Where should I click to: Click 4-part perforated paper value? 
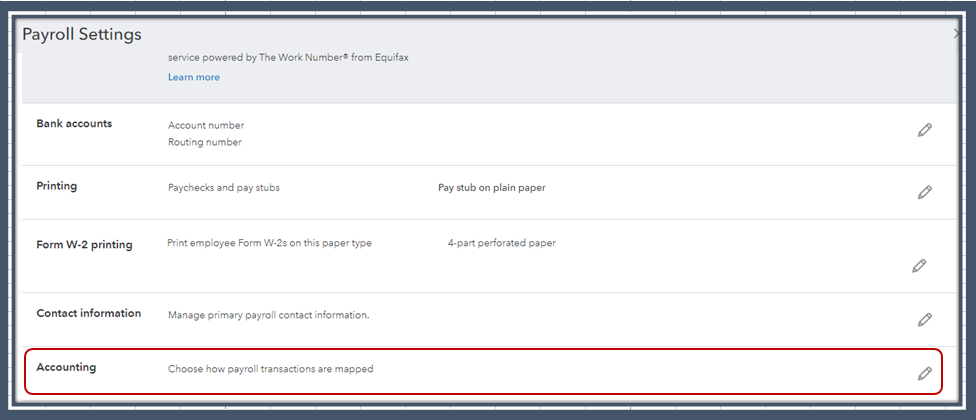pos(502,243)
